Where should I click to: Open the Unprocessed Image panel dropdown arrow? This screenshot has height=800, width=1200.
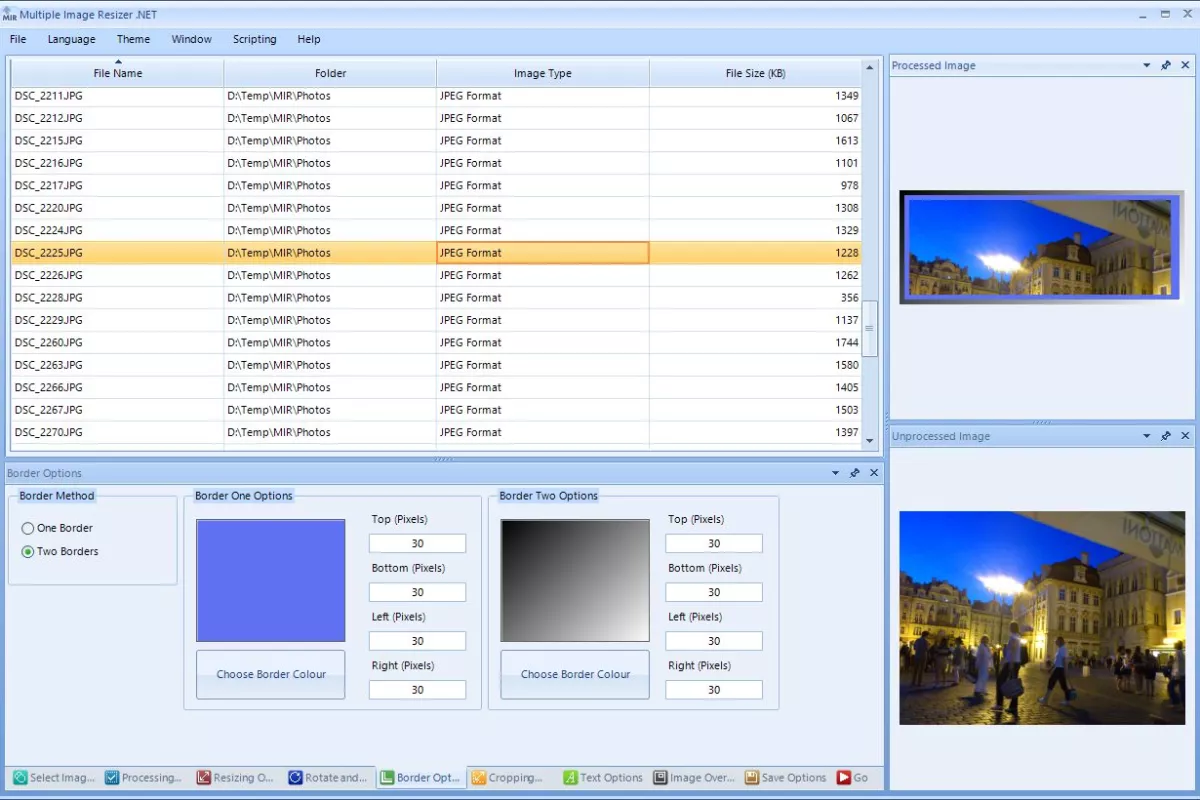click(x=1146, y=436)
